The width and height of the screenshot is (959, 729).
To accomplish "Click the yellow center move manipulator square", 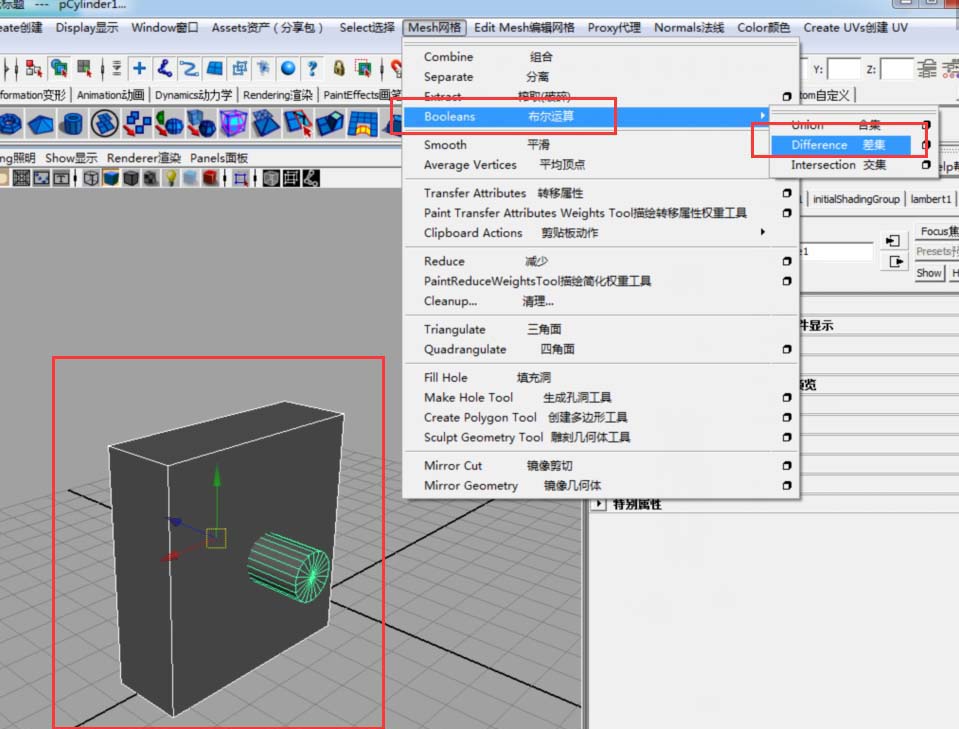I will (216, 538).
